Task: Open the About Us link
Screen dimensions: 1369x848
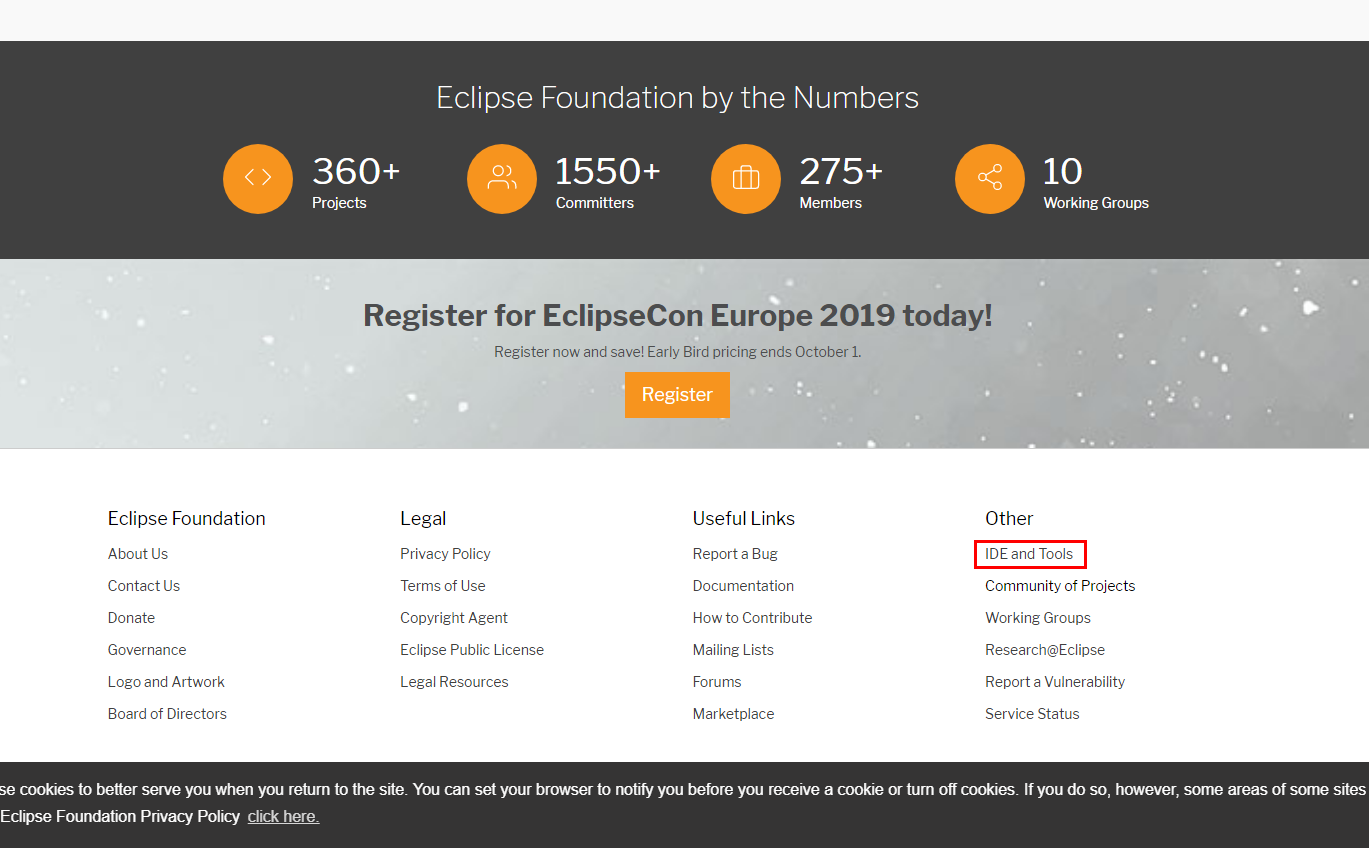Action: (138, 554)
